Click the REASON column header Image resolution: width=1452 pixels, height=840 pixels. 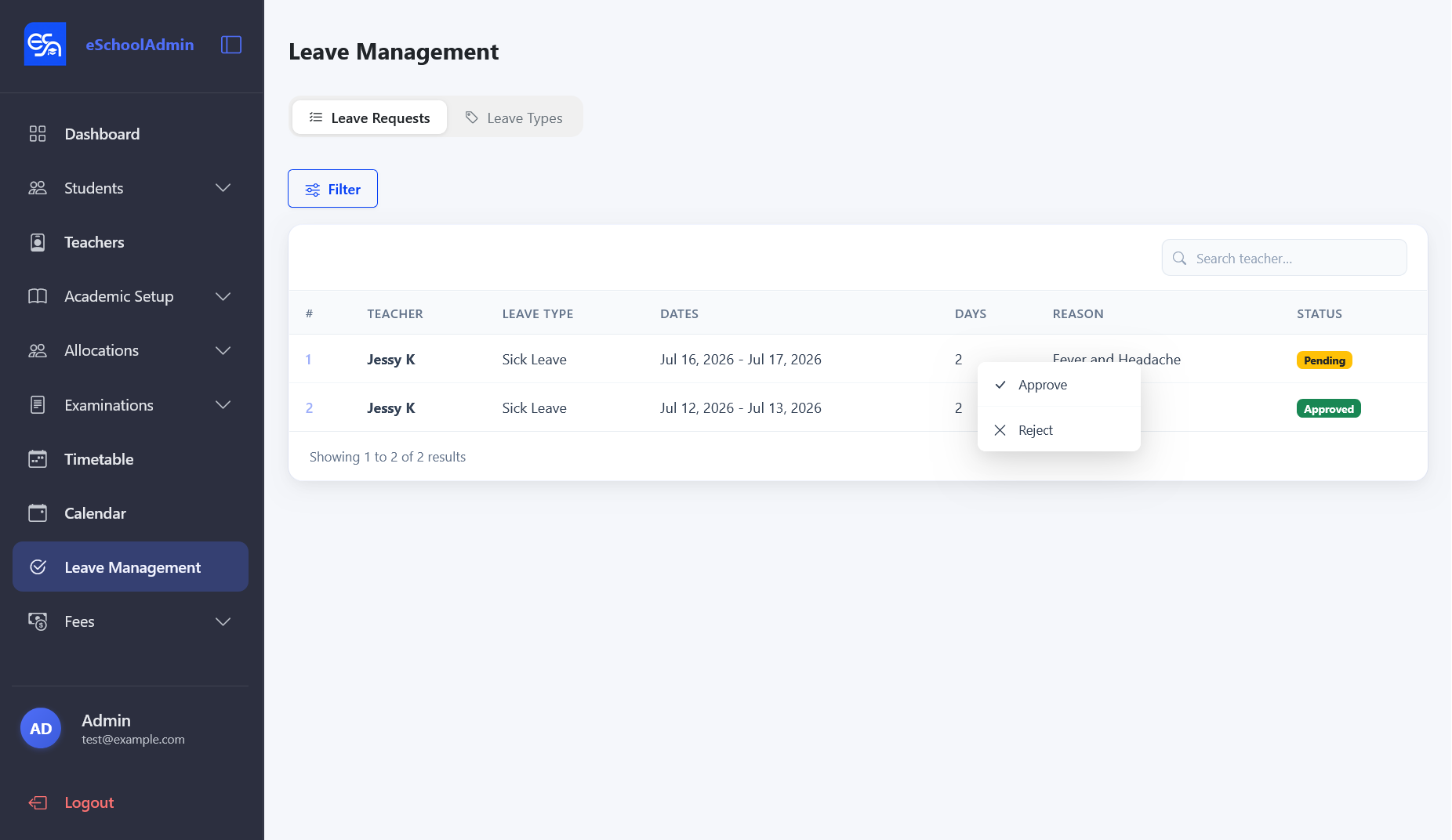1078,313
